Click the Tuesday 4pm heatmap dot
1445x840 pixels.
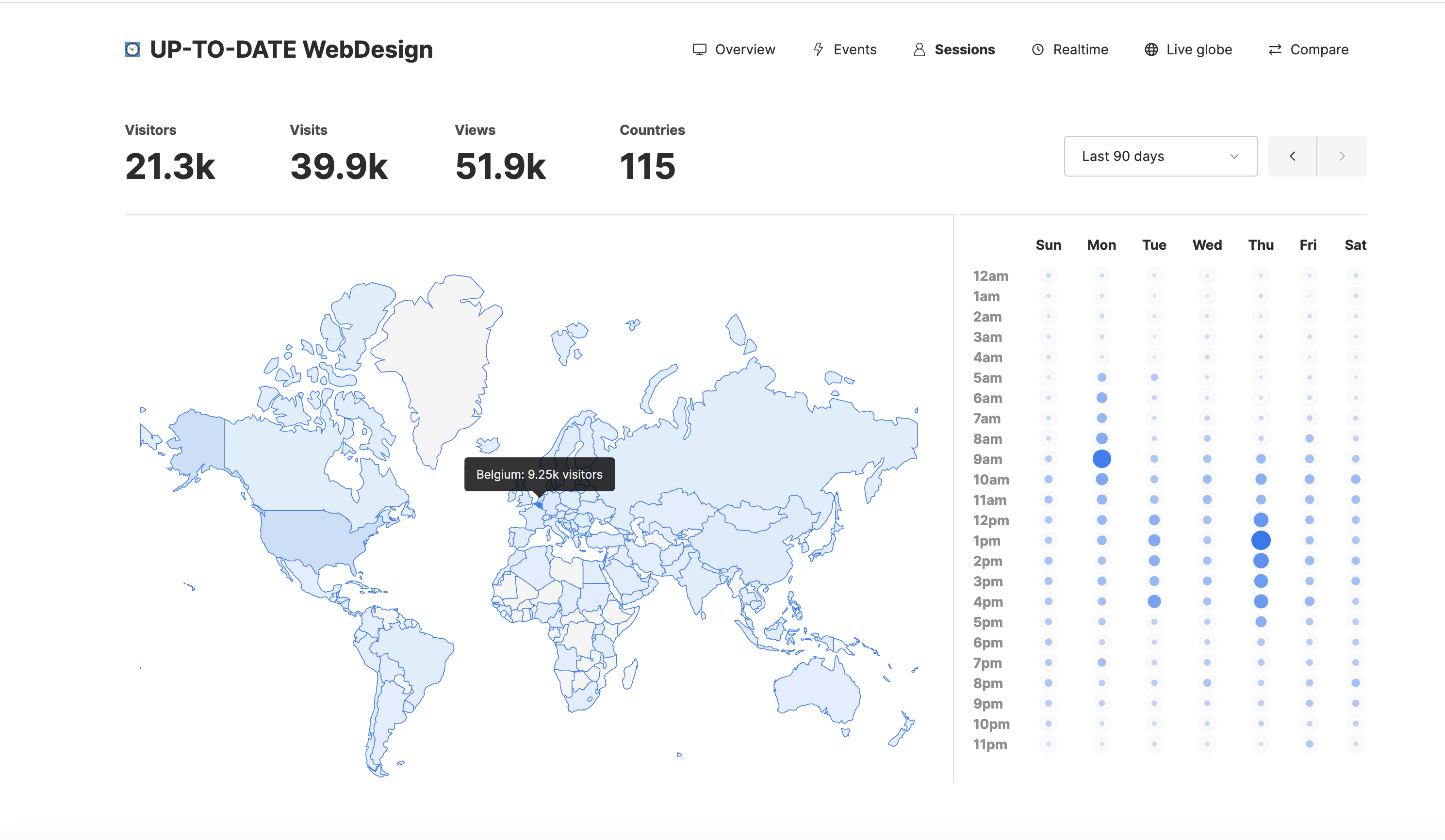point(1154,601)
